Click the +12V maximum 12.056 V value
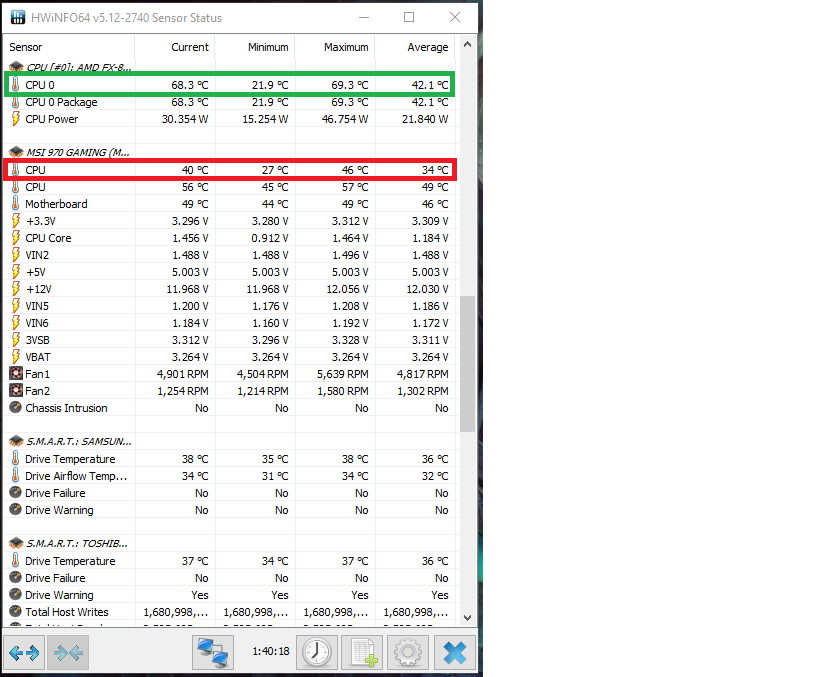 347,289
